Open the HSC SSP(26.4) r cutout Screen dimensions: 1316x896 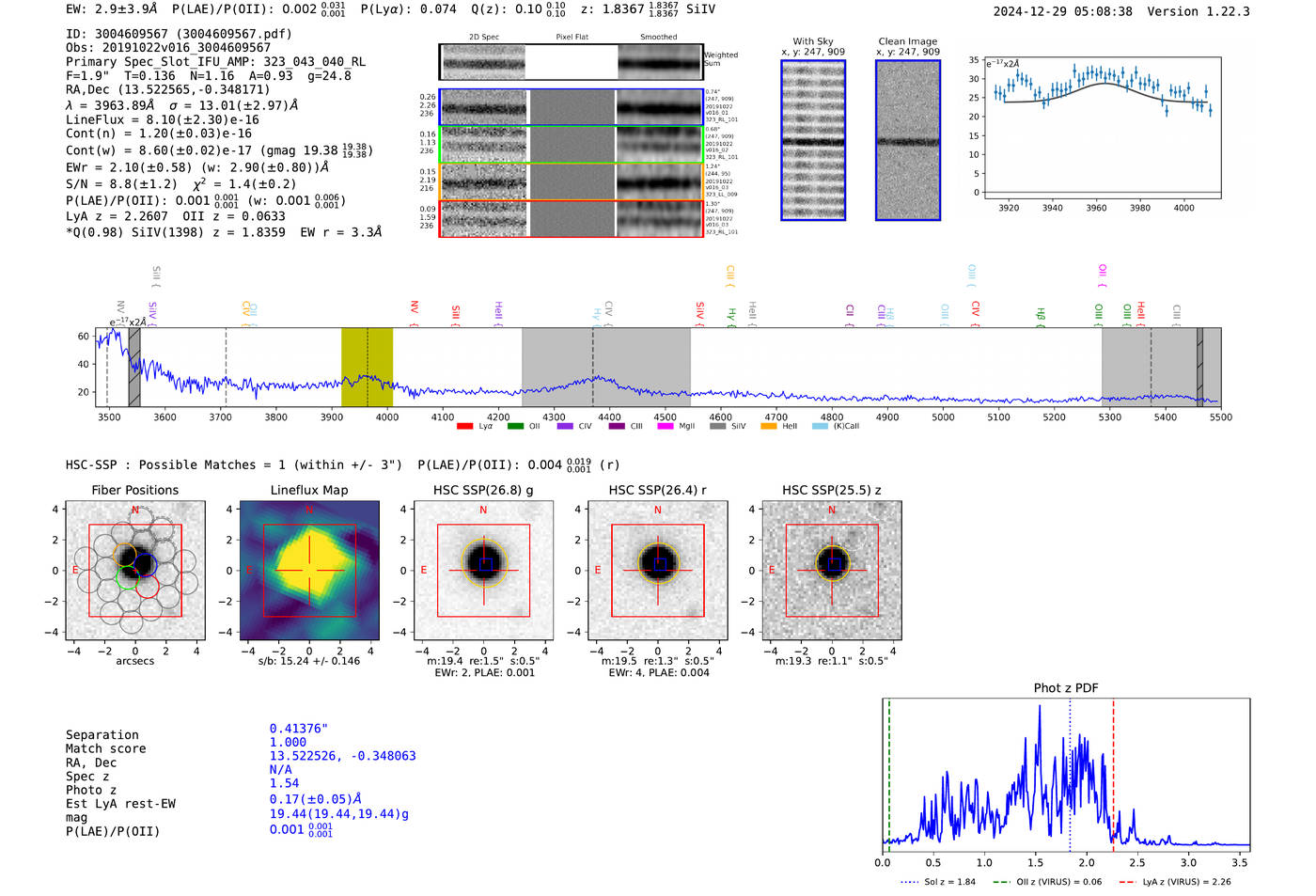tap(658, 570)
